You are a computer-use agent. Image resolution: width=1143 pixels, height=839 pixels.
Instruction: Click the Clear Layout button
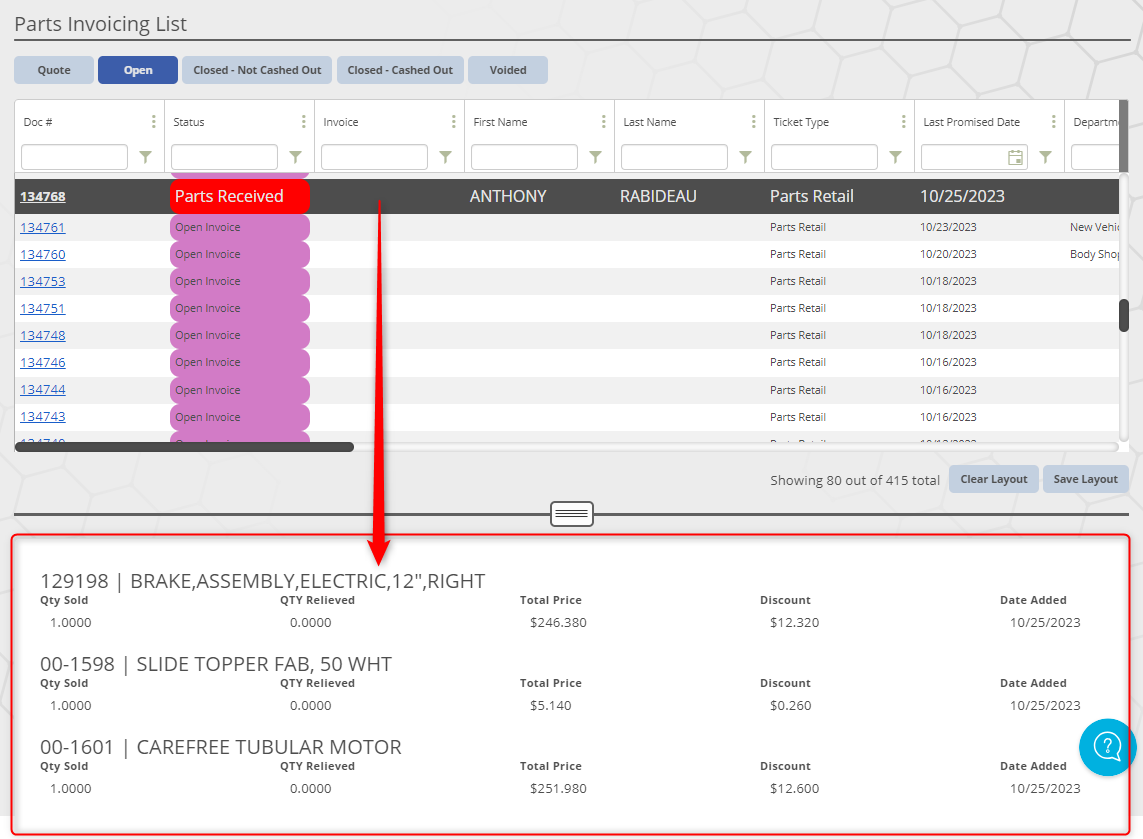994,479
